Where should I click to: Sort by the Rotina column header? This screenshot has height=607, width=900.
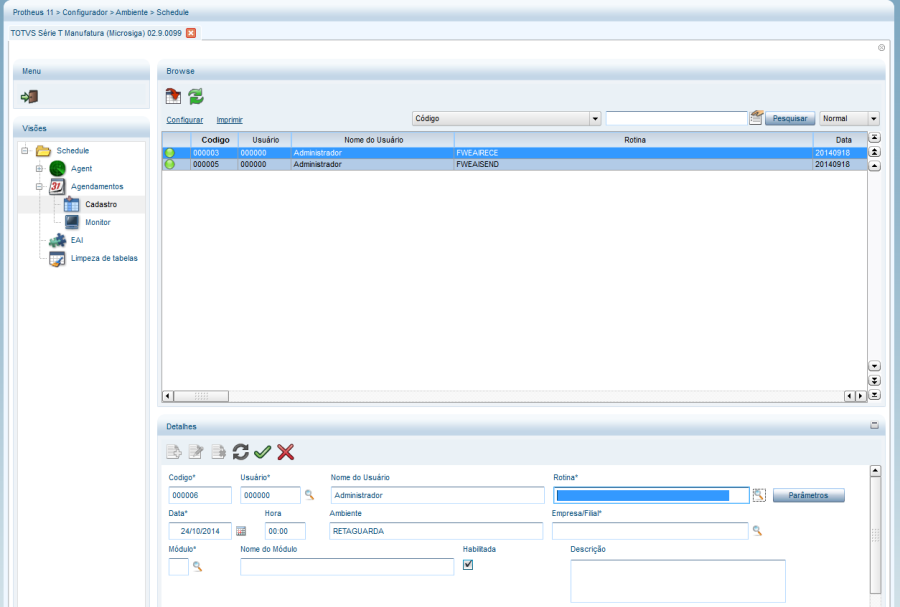click(634, 139)
